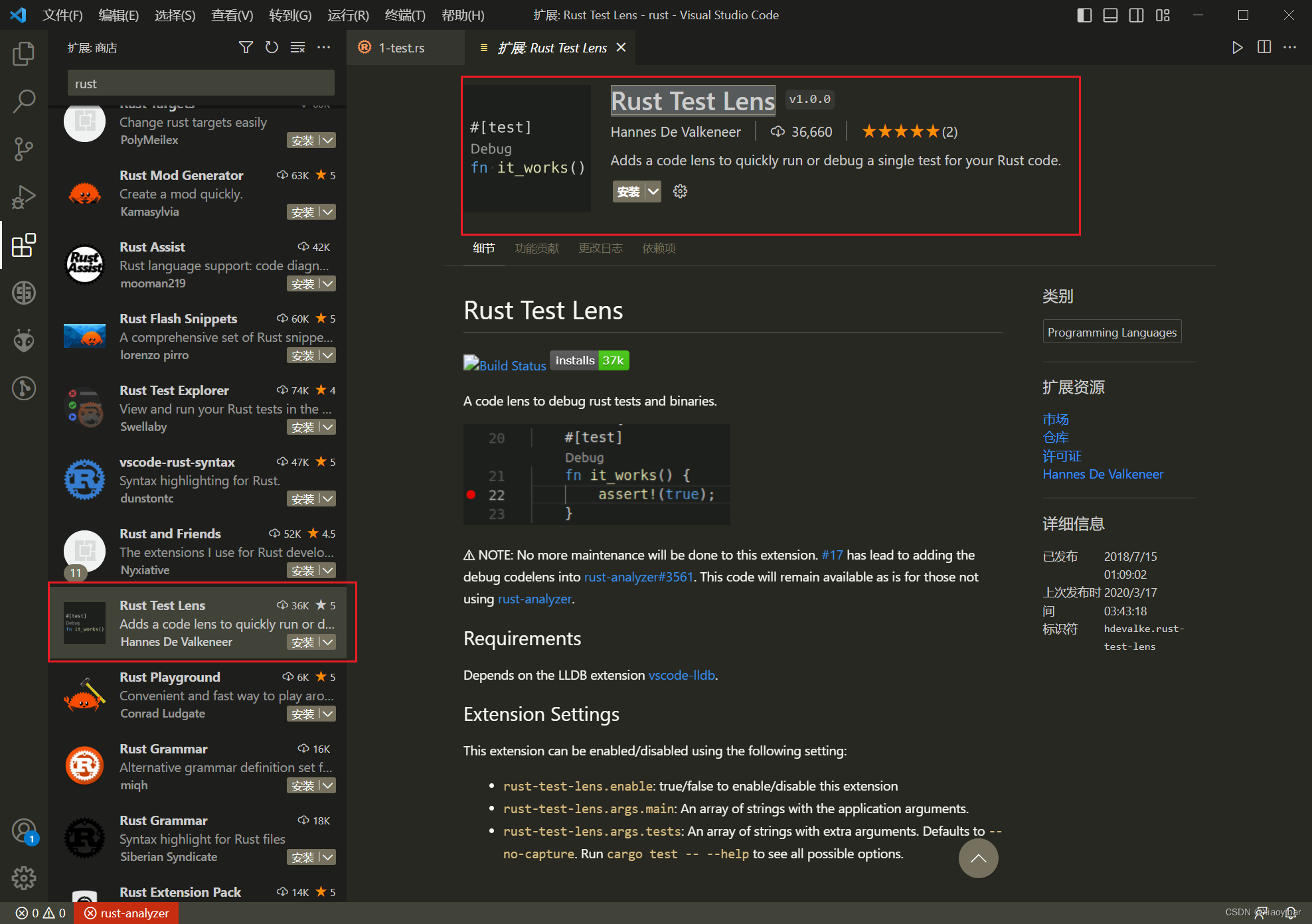The width and height of the screenshot is (1312, 924).
Task: Open the #17 issue link
Action: 832,555
